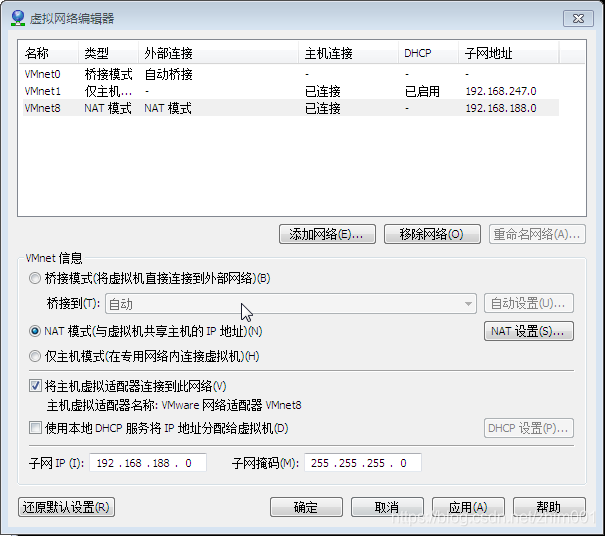
Task: Click the 重命名网络(A)... button
Action: [537, 234]
